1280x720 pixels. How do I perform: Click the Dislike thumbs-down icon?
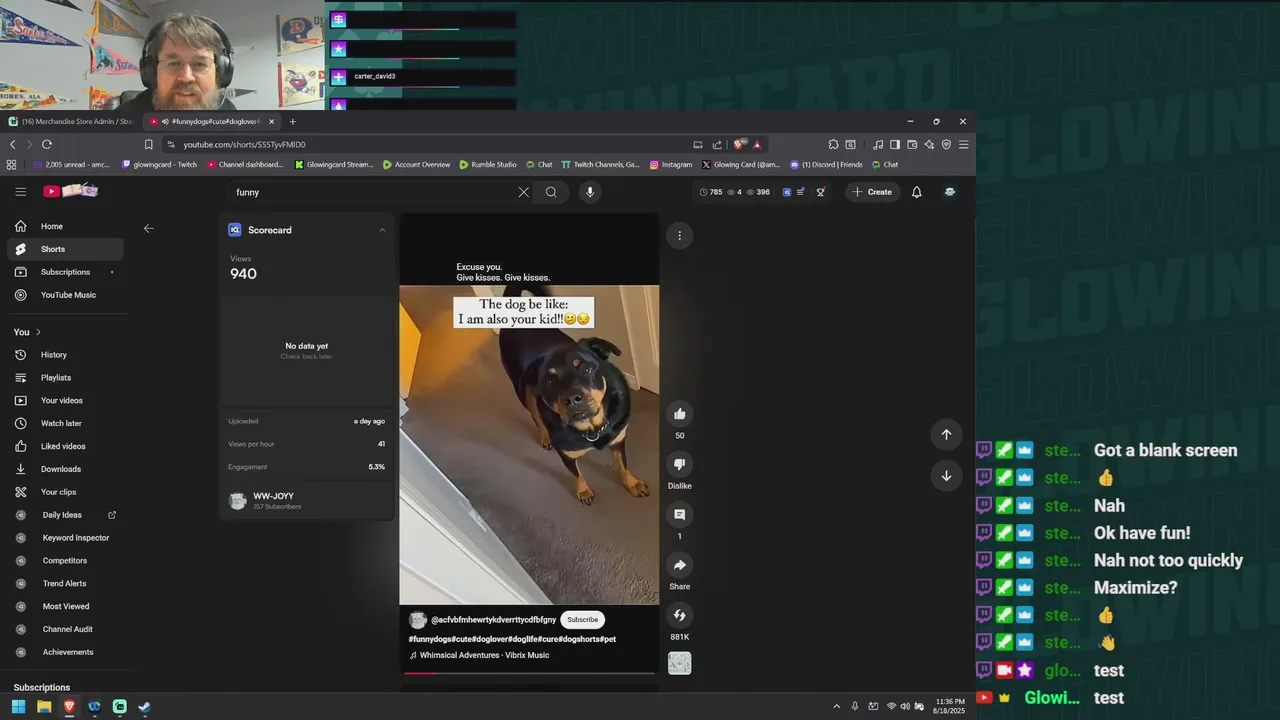pyautogui.click(x=680, y=464)
